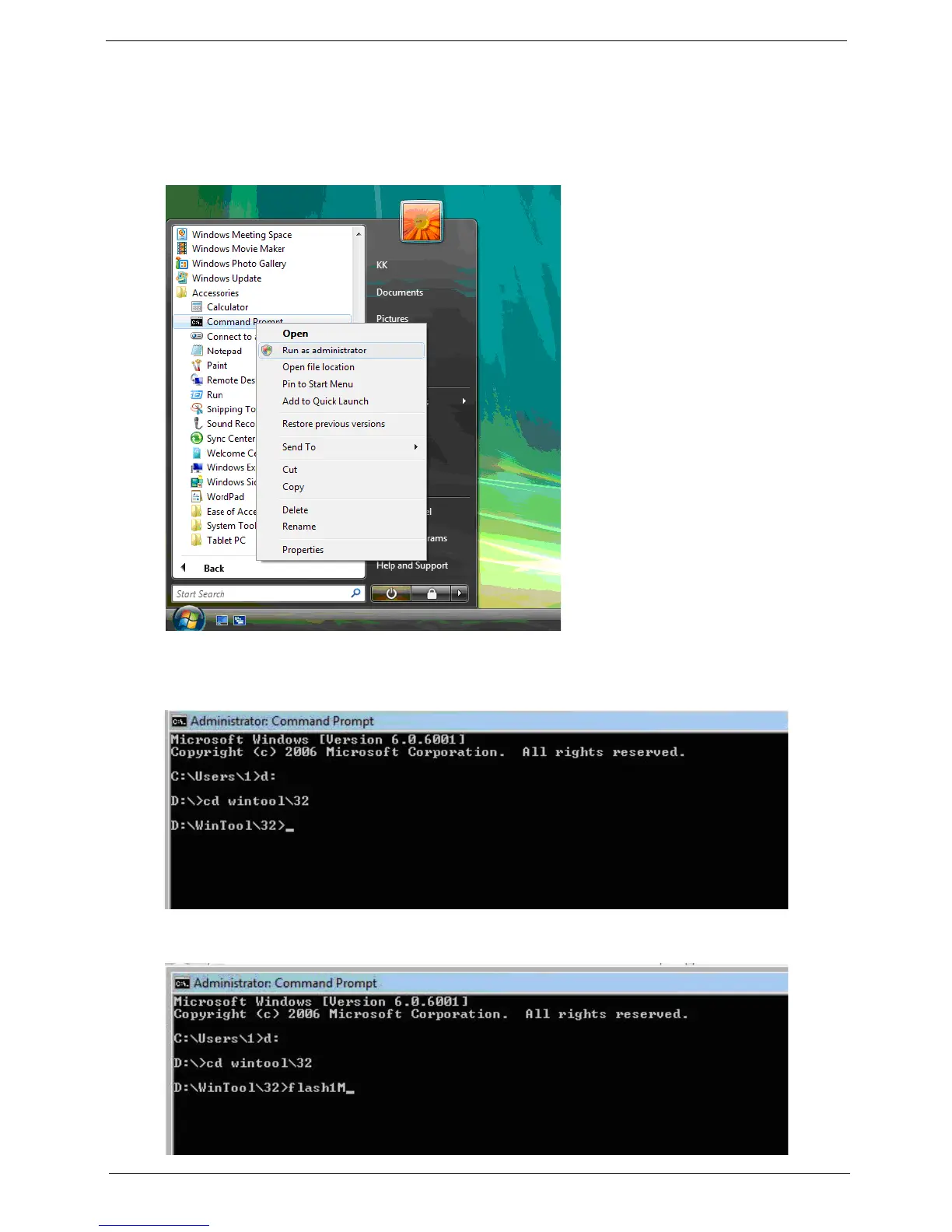The height and width of the screenshot is (1232, 952).
Task: Click the power button in Start menu
Action: point(390,593)
